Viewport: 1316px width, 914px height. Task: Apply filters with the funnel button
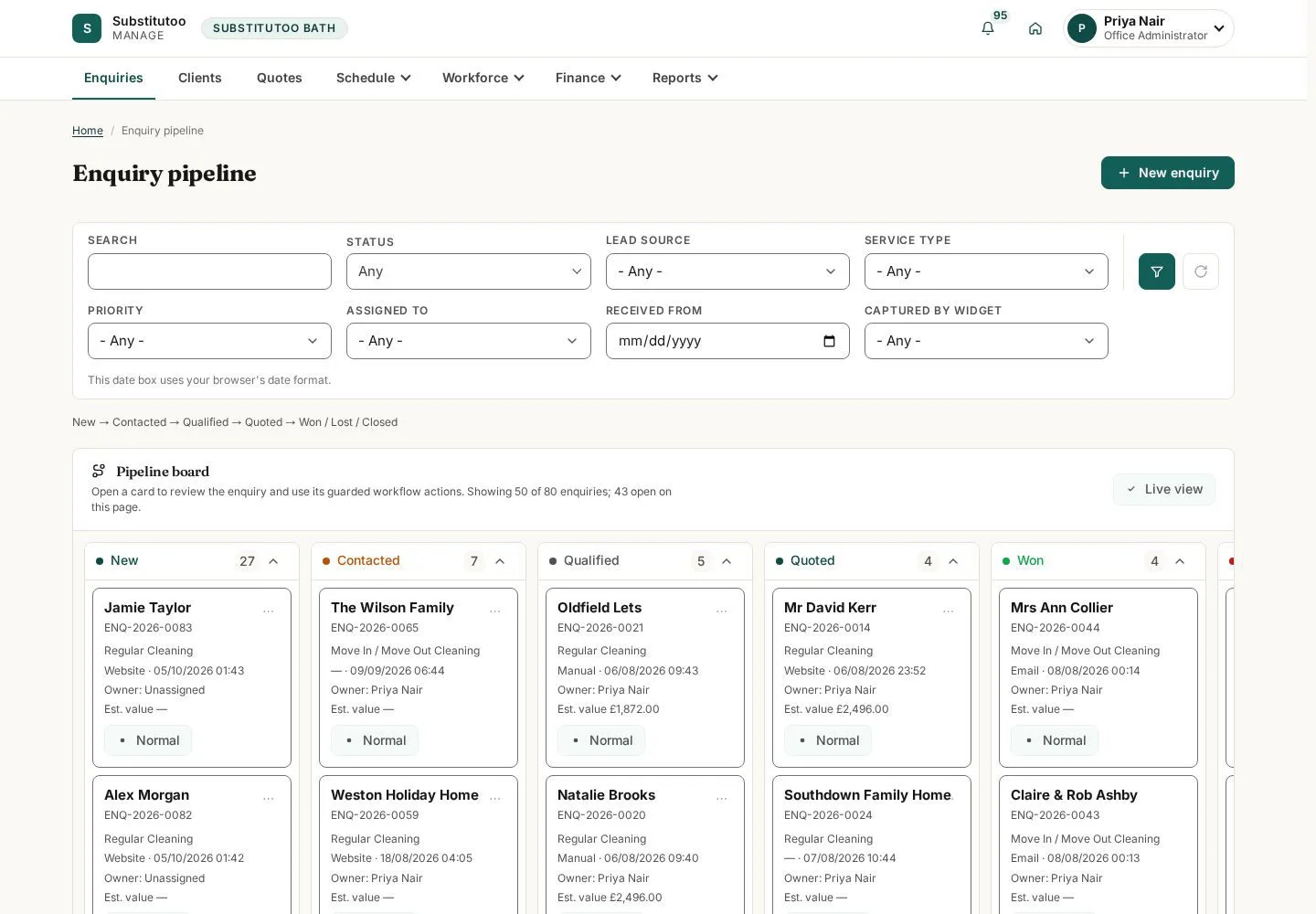1157,271
